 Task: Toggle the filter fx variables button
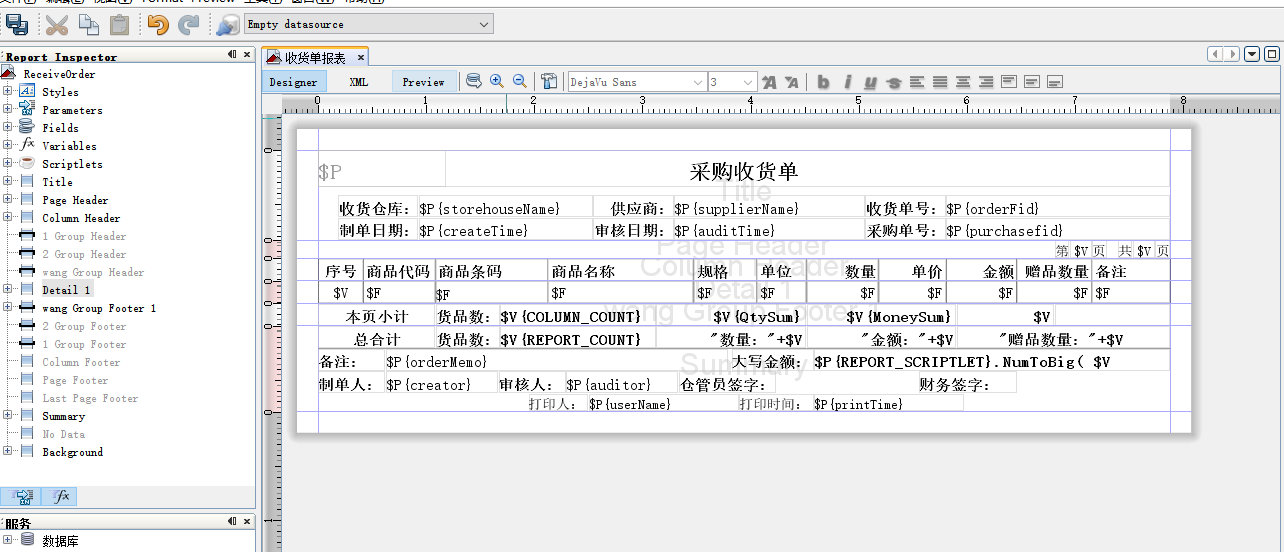(x=60, y=496)
